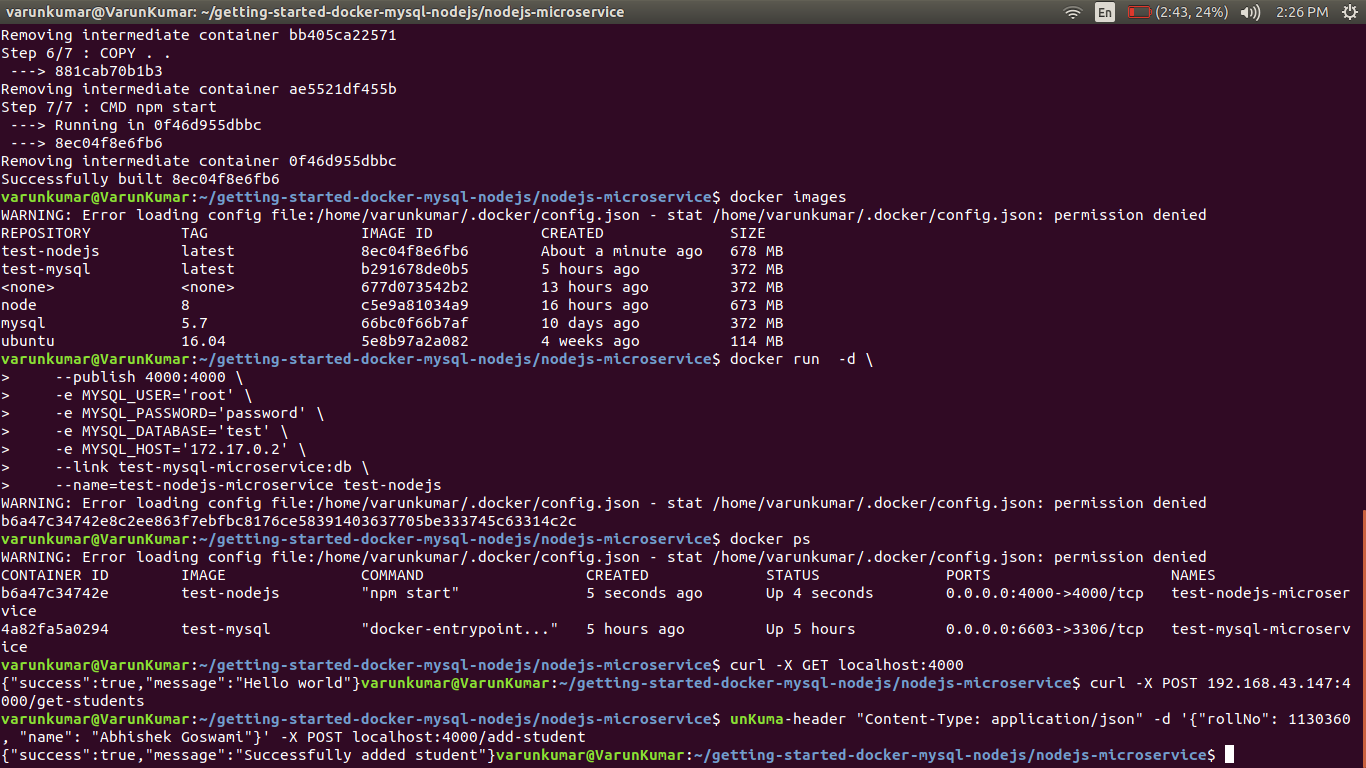1366x768 pixels.
Task: Click the battery text (2:43, 24%)
Action: click(1192, 12)
